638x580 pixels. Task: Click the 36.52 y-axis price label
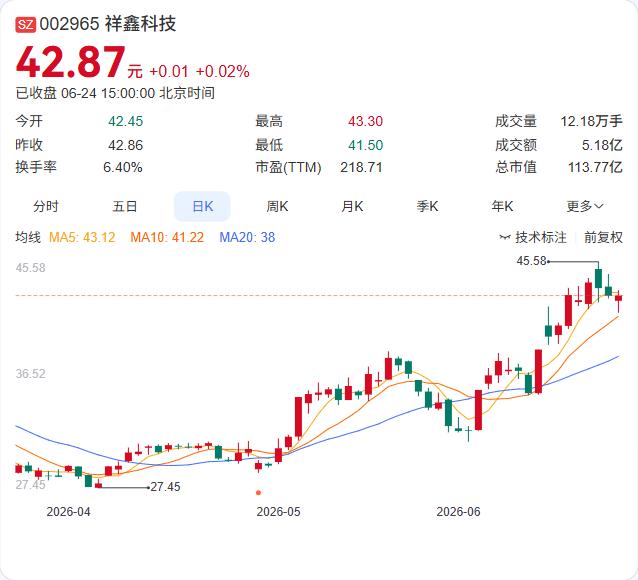tap(31, 374)
